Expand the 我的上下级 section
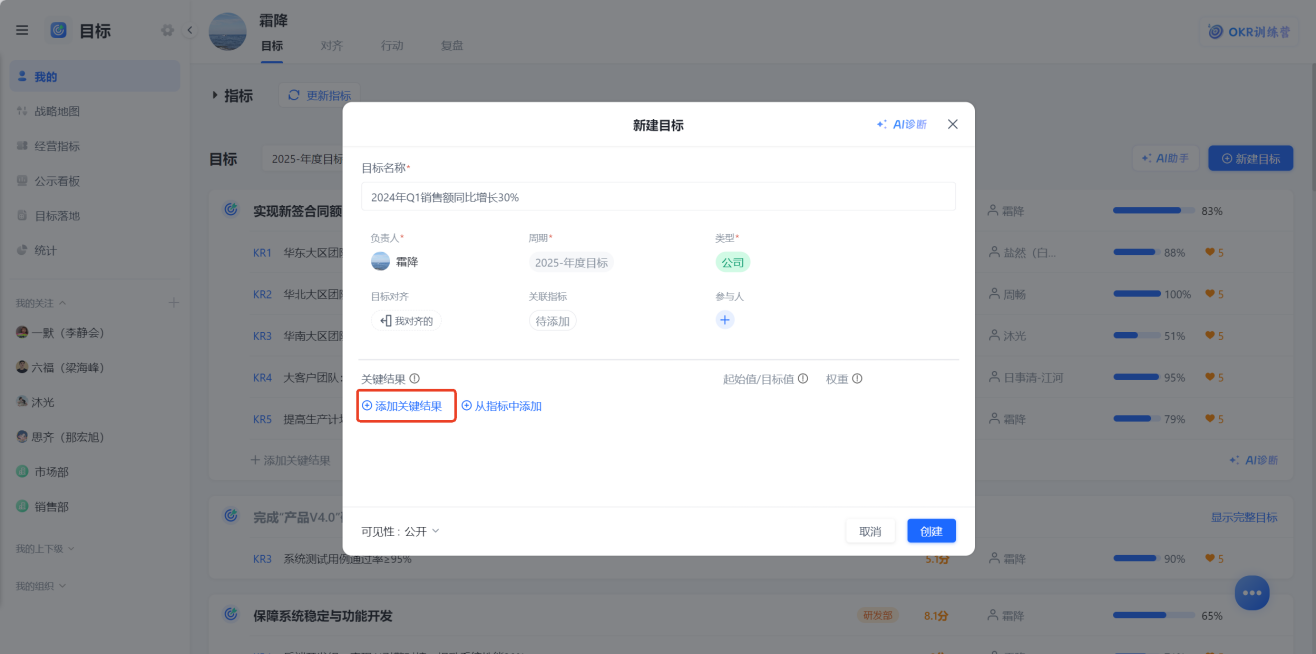 pyautogui.click(x=71, y=548)
